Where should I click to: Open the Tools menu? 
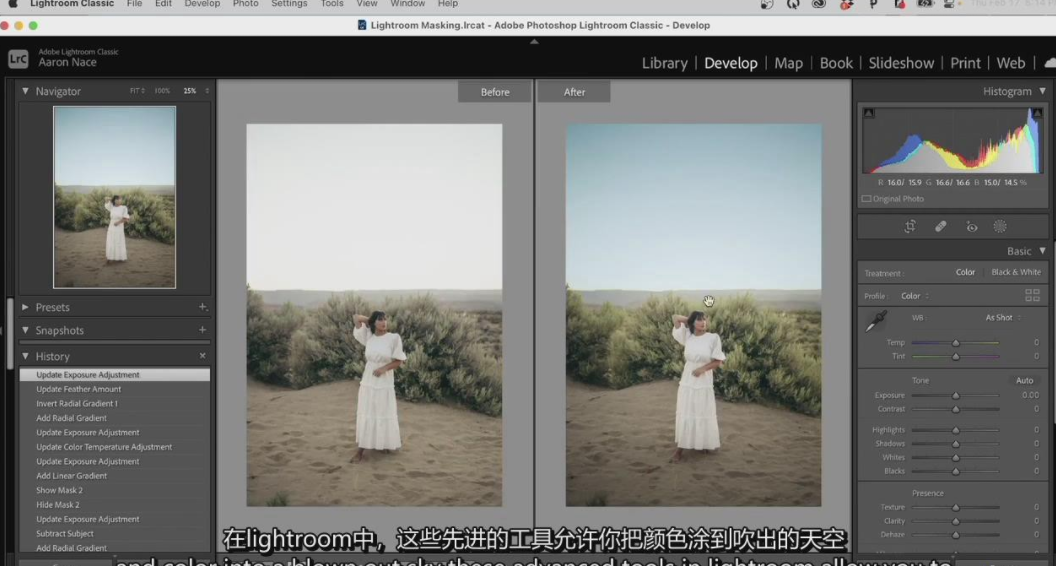(x=332, y=4)
